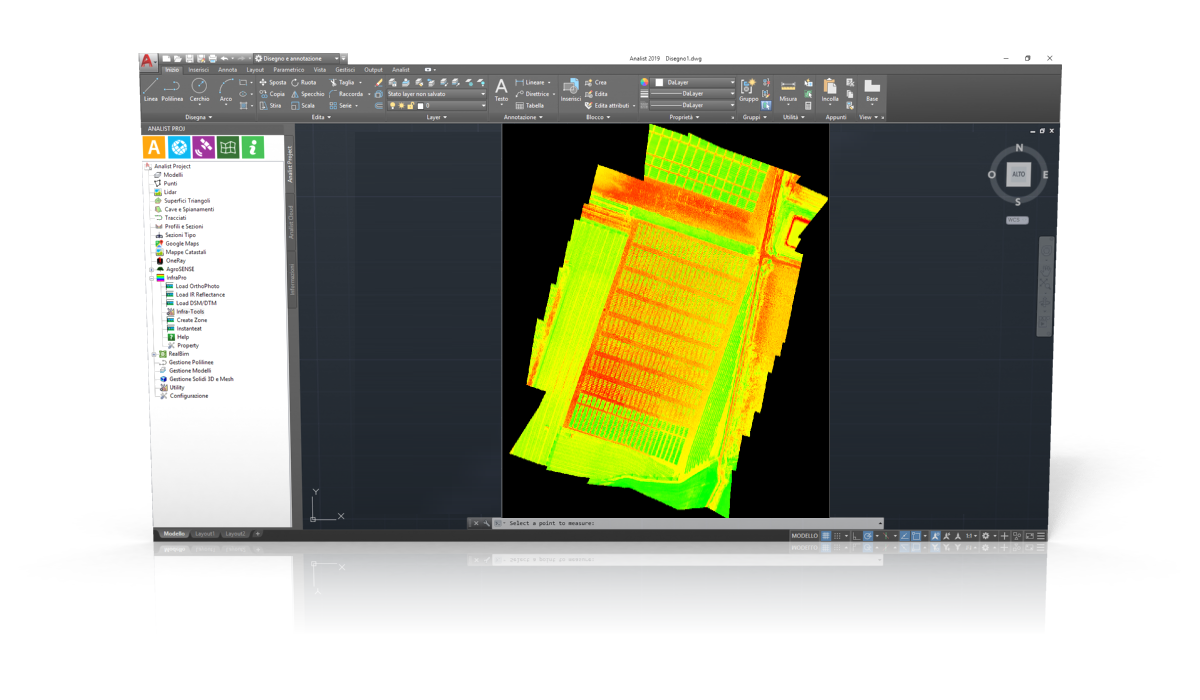Click the green map panel icon
The image size is (1200, 700).
pyautogui.click(x=228, y=147)
